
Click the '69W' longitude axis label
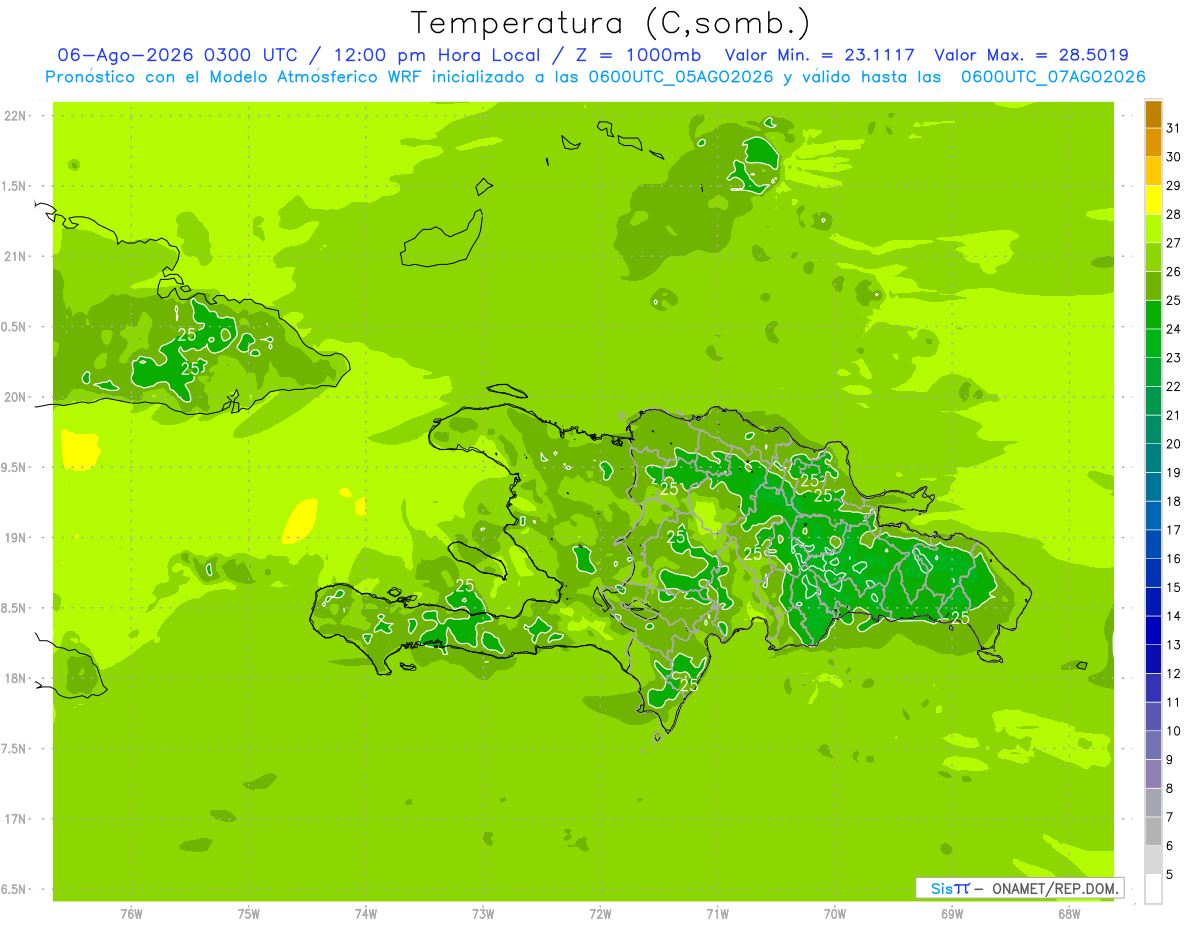click(x=952, y=914)
